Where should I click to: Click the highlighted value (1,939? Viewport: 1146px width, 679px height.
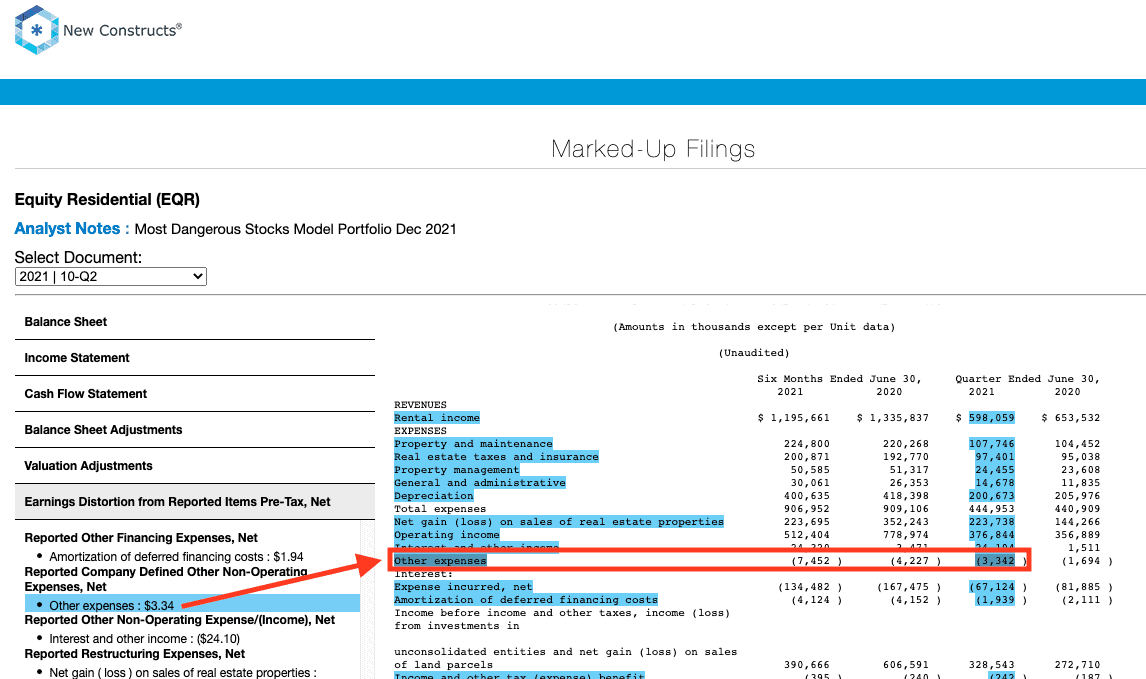(995, 600)
